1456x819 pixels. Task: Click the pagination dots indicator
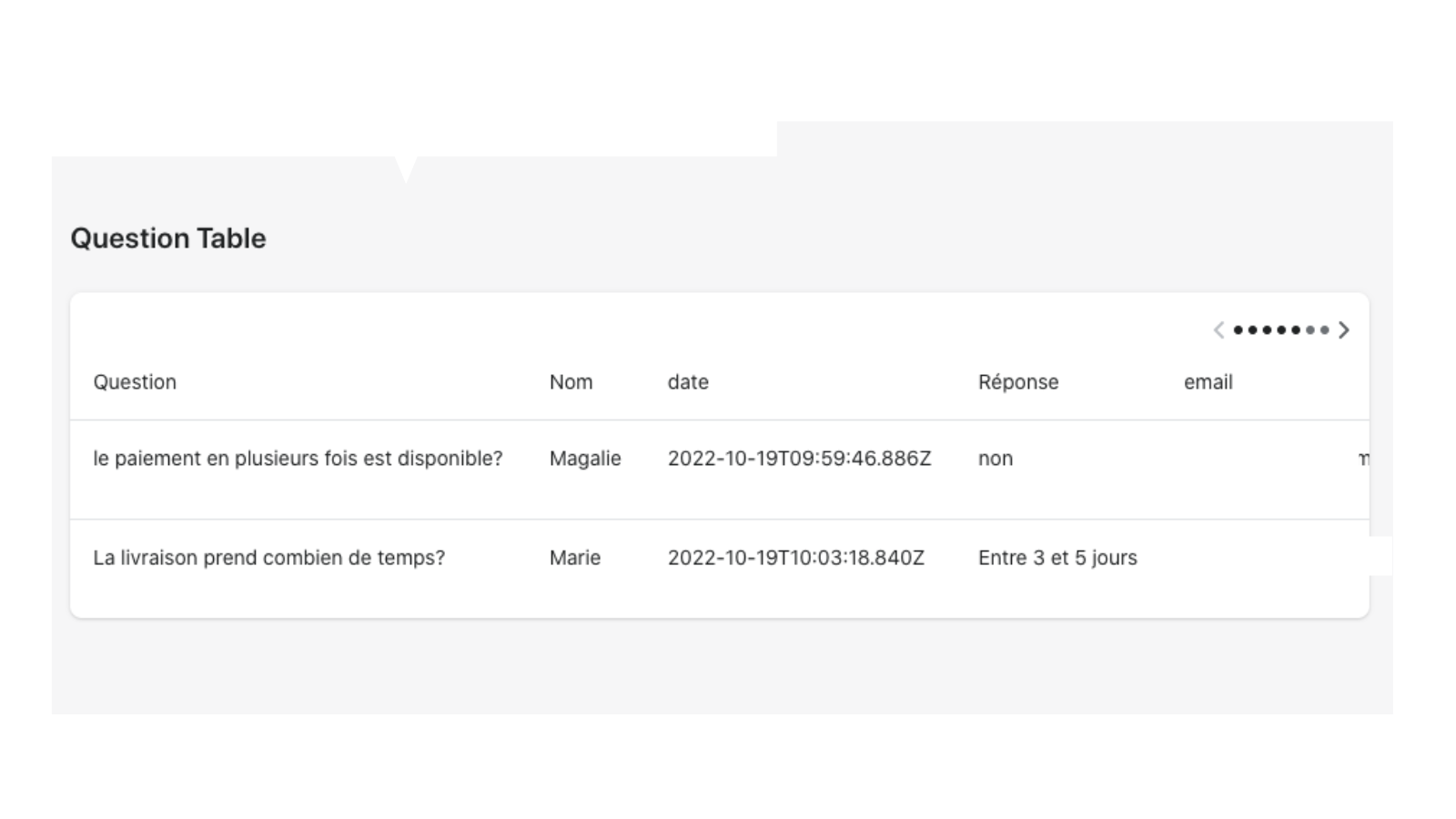point(1281,330)
